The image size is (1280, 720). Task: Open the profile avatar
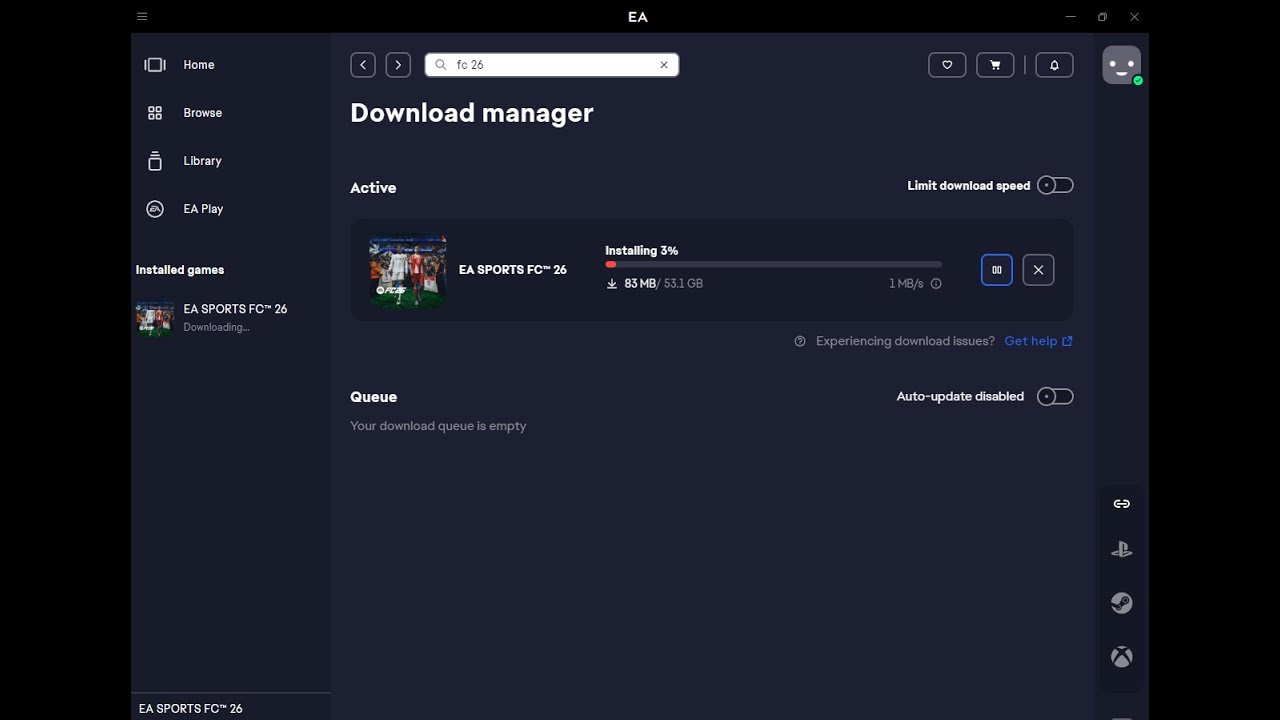click(1121, 65)
